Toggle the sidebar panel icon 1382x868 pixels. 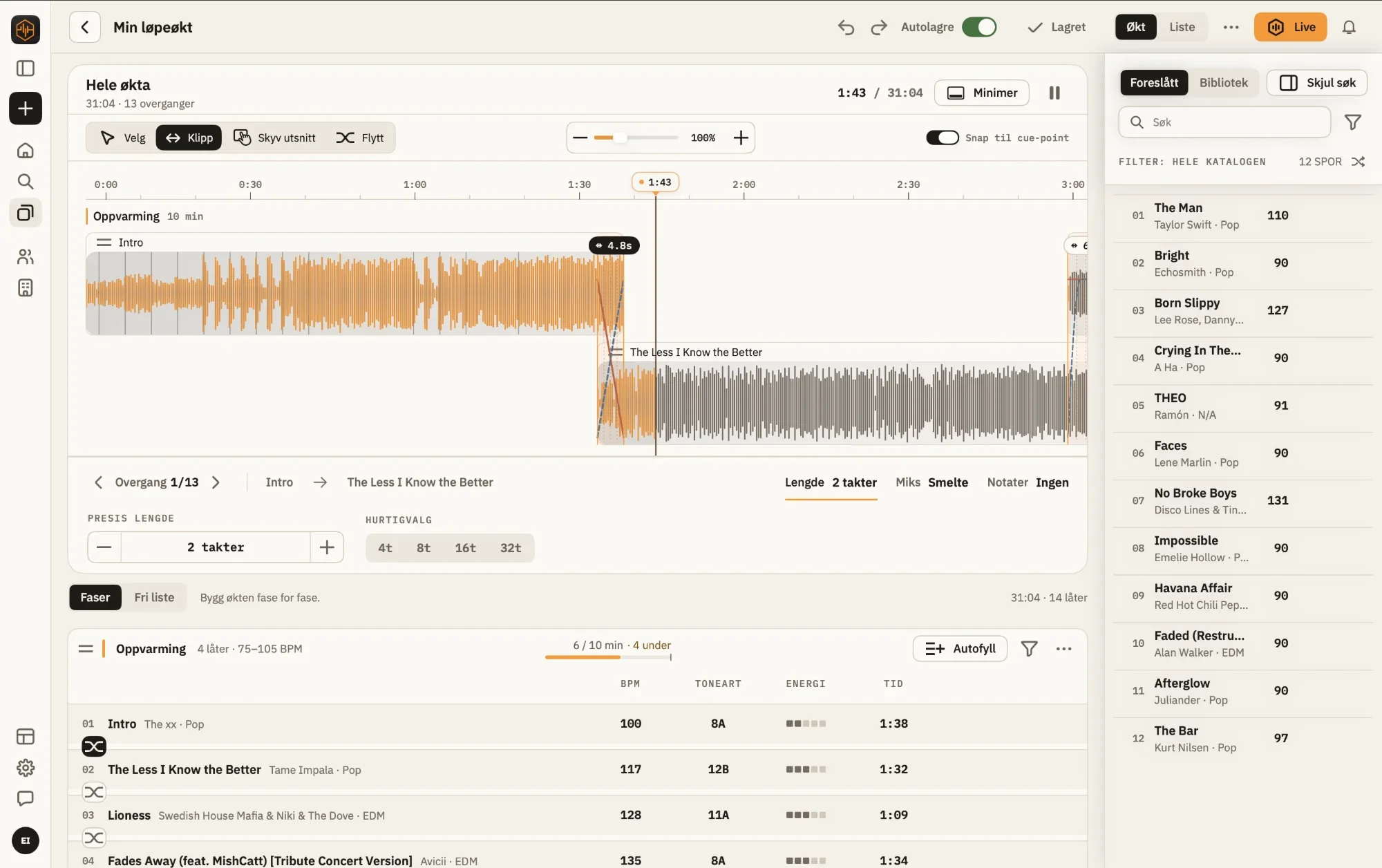(x=26, y=68)
